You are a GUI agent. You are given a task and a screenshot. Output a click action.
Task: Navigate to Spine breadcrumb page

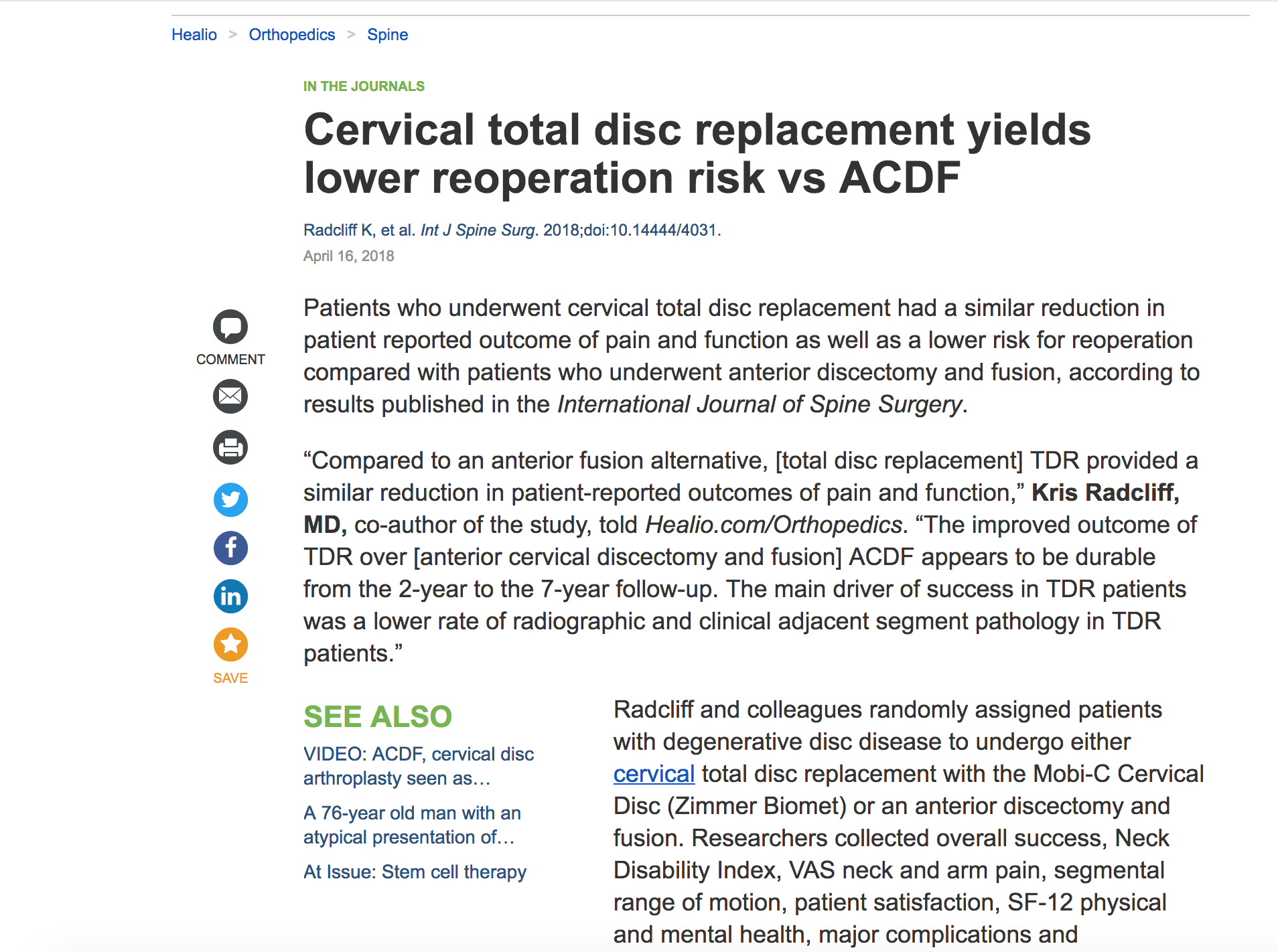(387, 35)
